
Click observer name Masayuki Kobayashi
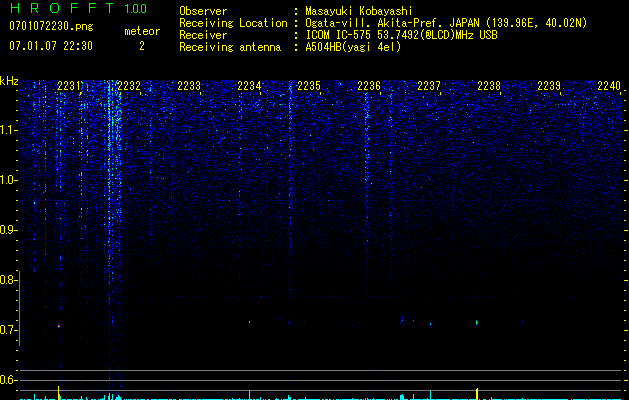[x=359, y=11]
